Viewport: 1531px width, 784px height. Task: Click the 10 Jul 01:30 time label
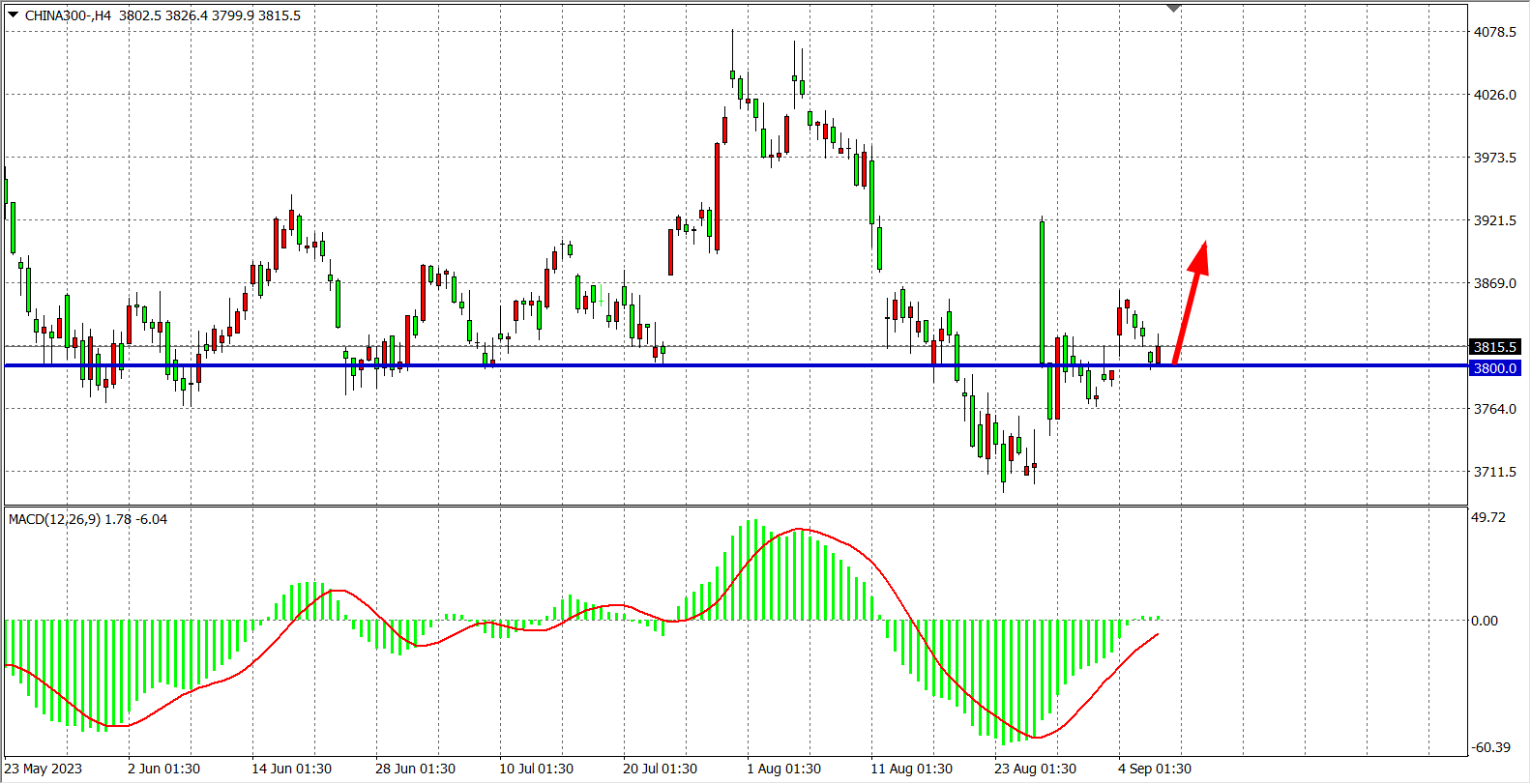[536, 769]
